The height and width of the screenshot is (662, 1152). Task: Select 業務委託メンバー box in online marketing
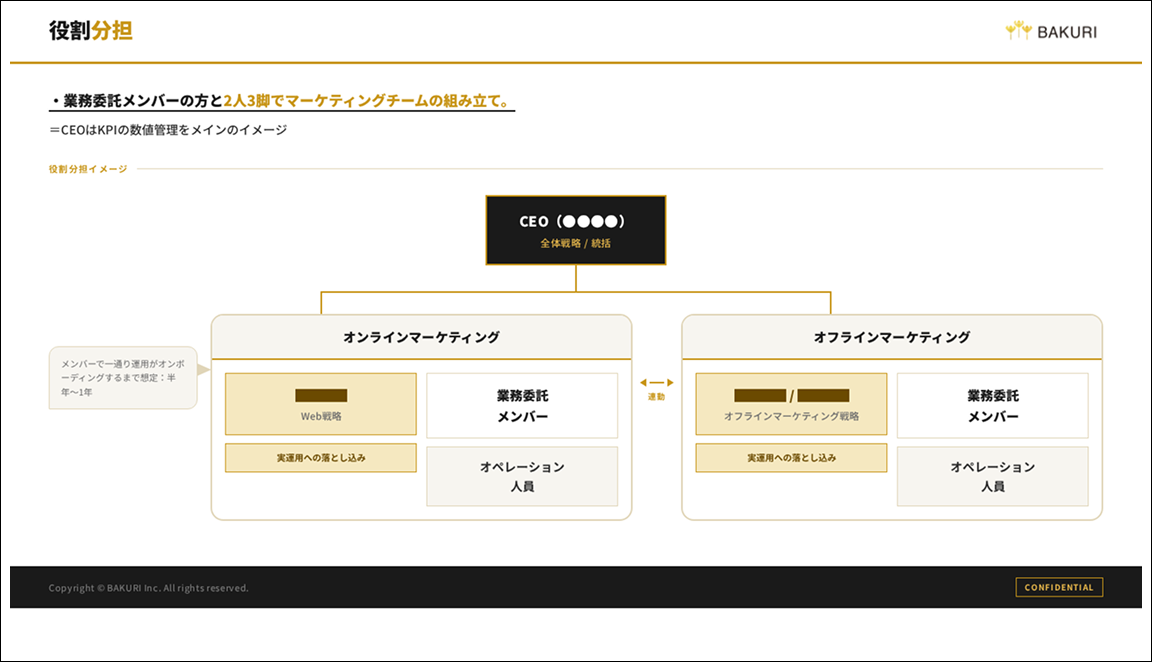coord(522,406)
